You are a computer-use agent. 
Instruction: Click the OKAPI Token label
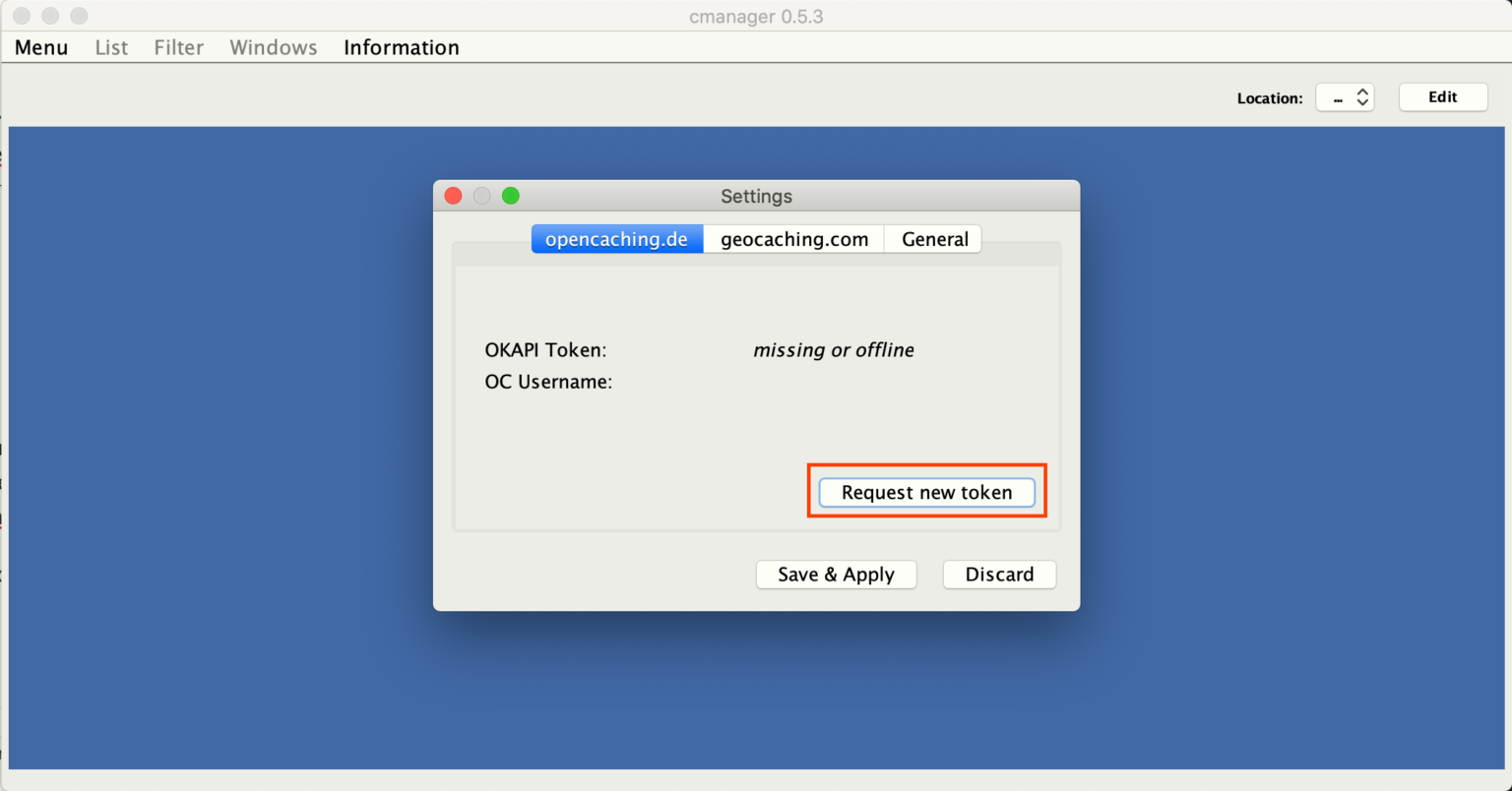545,350
